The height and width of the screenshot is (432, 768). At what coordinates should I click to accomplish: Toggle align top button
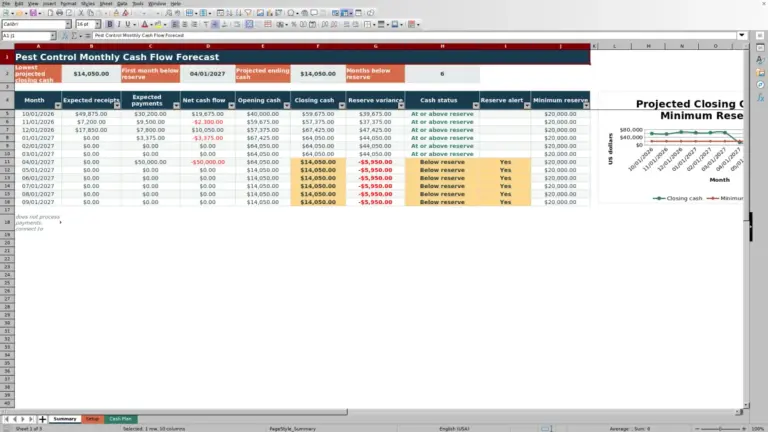click(x=206, y=24)
